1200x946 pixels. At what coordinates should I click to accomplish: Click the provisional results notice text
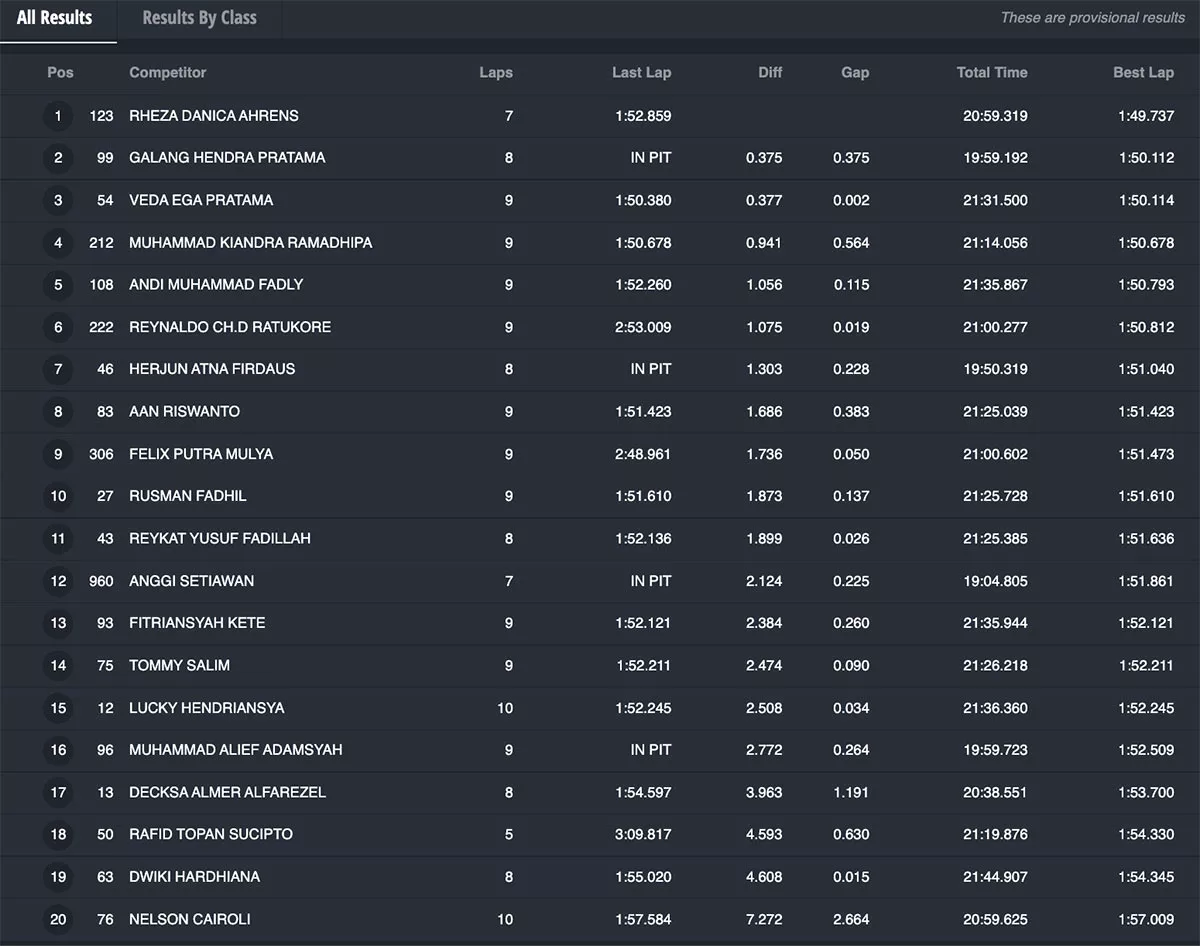tap(1092, 18)
